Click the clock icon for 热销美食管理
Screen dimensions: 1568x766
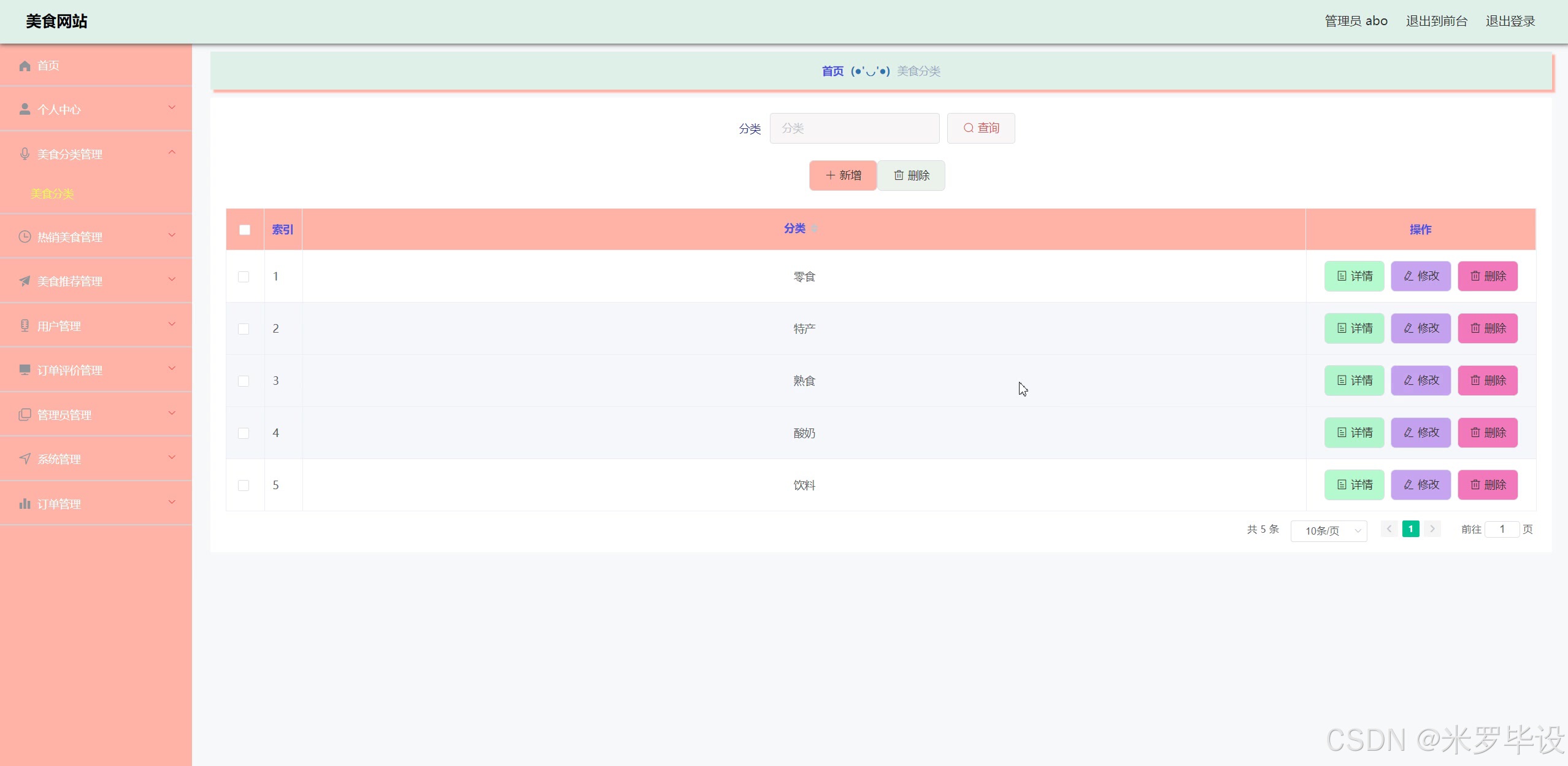(x=25, y=237)
